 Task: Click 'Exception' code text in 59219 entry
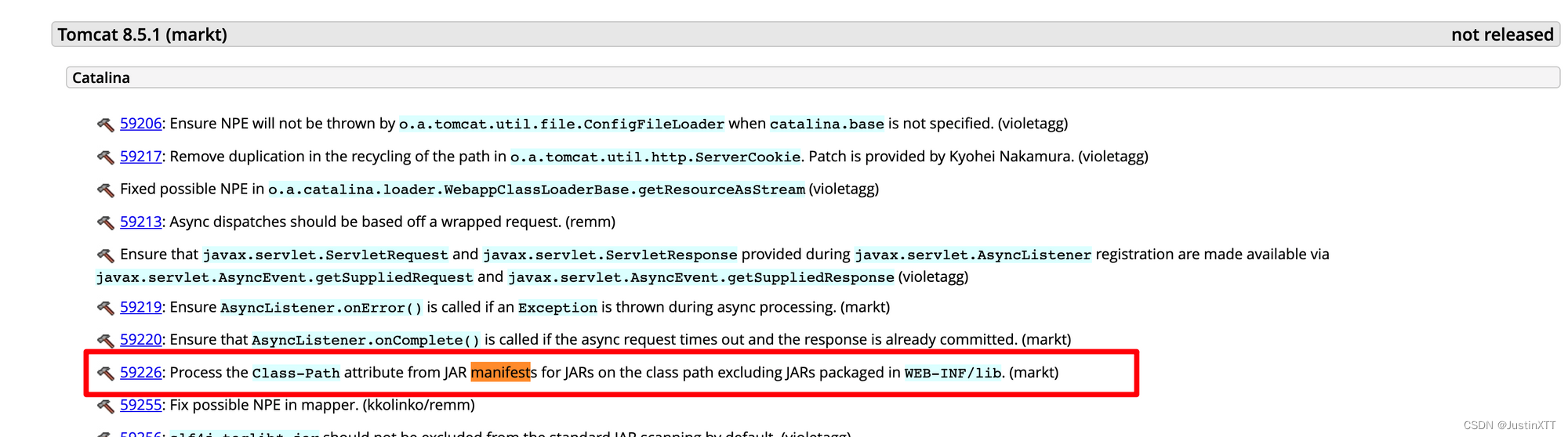coord(557,309)
